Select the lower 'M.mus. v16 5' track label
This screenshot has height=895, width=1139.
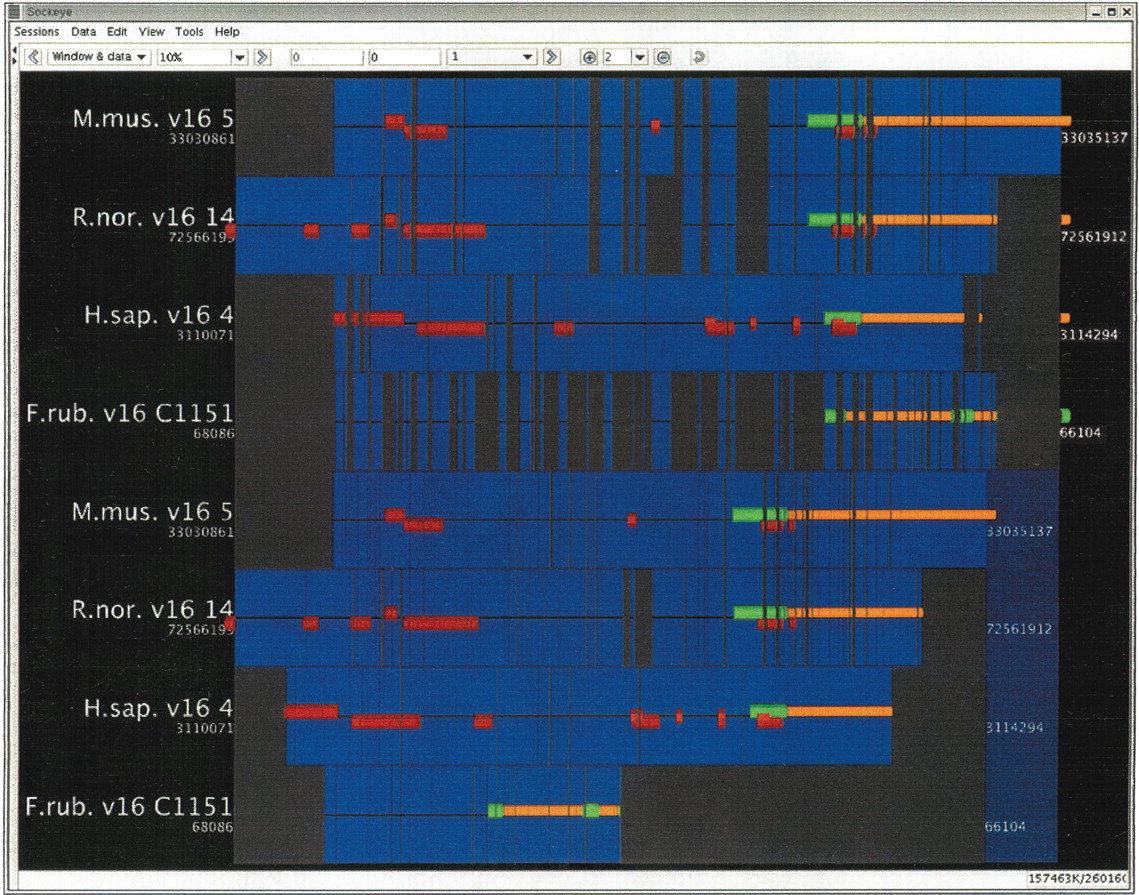(x=153, y=511)
